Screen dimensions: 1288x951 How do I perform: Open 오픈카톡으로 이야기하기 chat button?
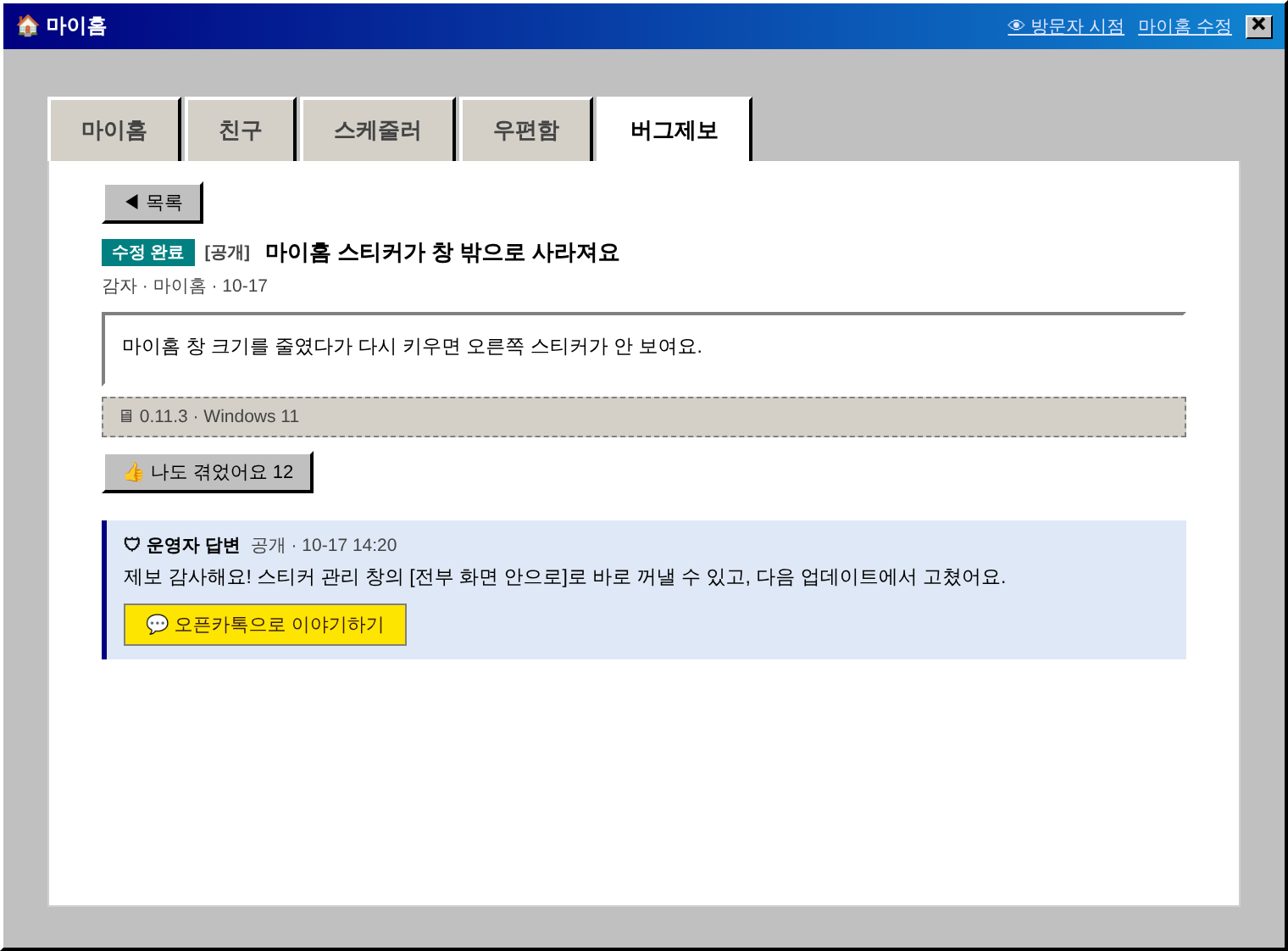(x=265, y=625)
